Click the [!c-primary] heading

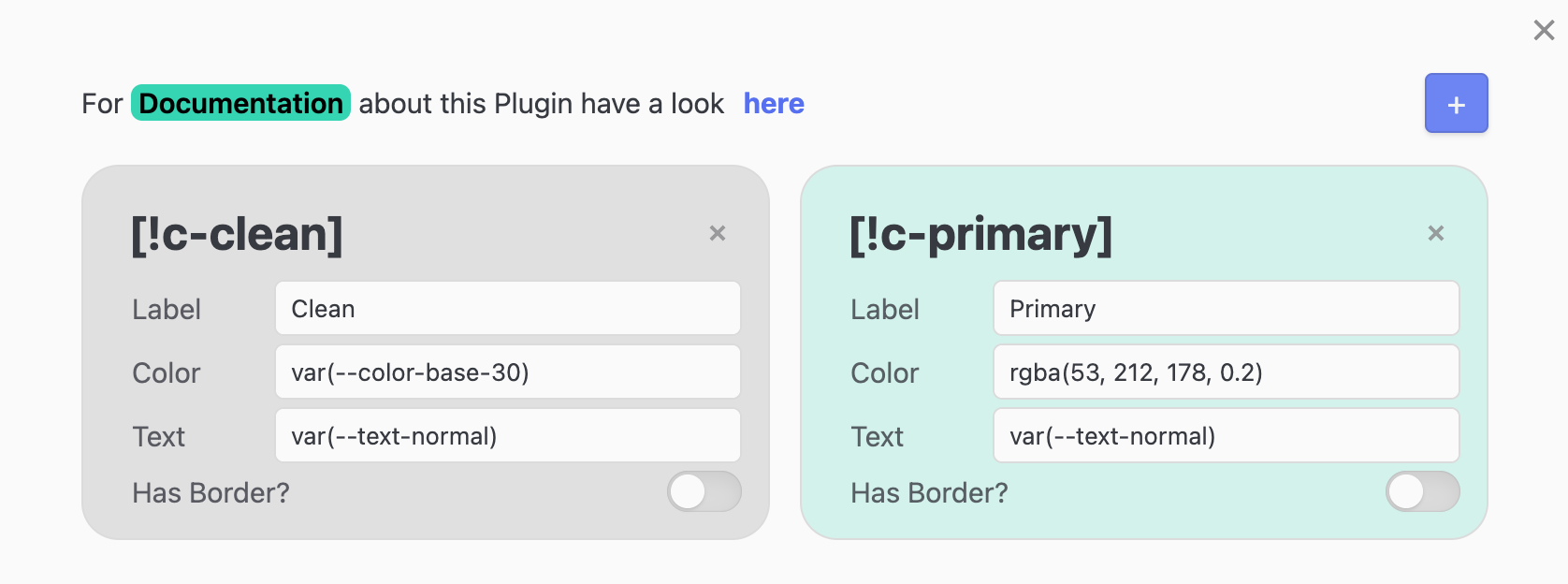[980, 234]
